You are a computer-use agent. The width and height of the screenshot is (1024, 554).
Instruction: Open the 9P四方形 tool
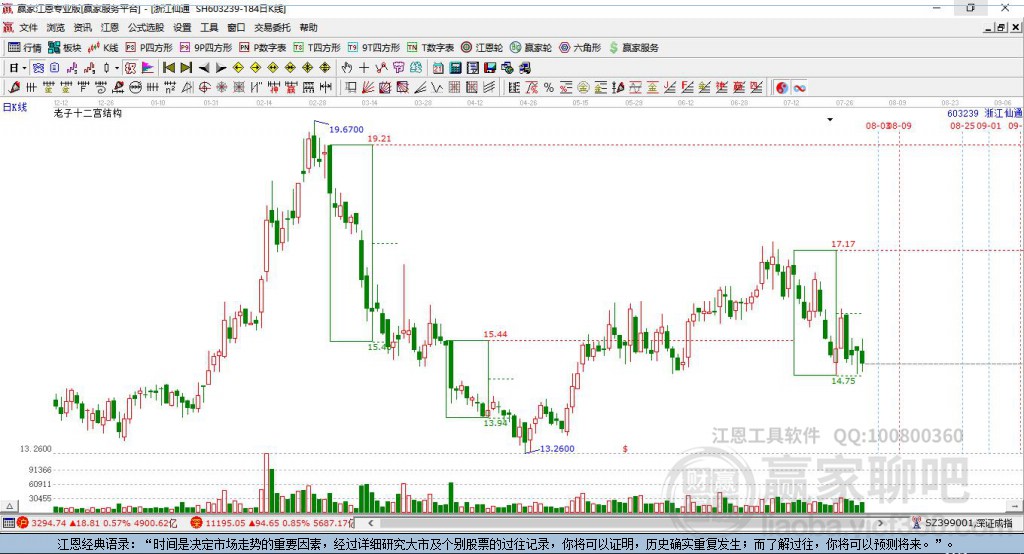[206, 48]
